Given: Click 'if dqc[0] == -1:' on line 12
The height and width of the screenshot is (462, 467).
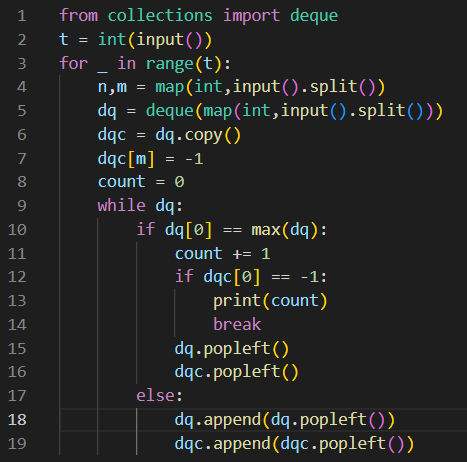Looking at the screenshot, I should [251, 277].
